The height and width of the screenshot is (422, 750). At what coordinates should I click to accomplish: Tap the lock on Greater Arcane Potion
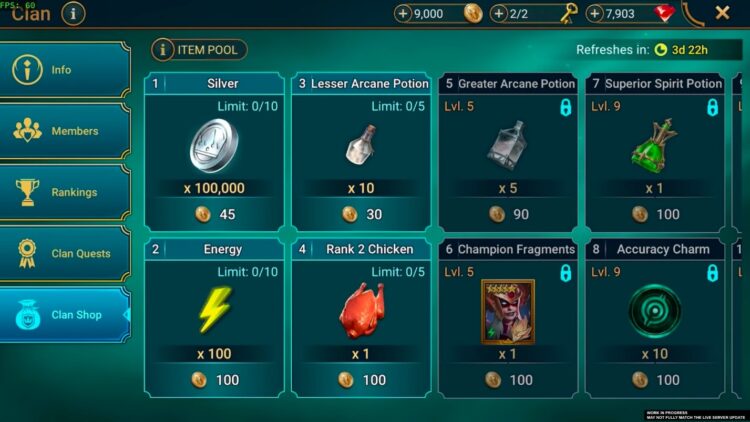click(x=566, y=107)
